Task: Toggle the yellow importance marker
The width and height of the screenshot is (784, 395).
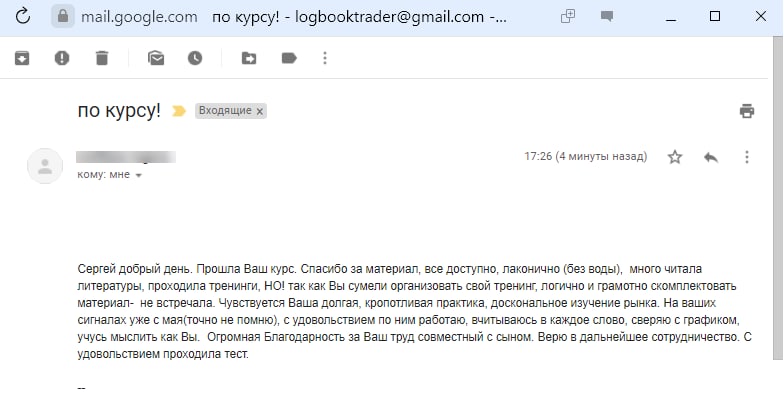Action: [x=178, y=111]
